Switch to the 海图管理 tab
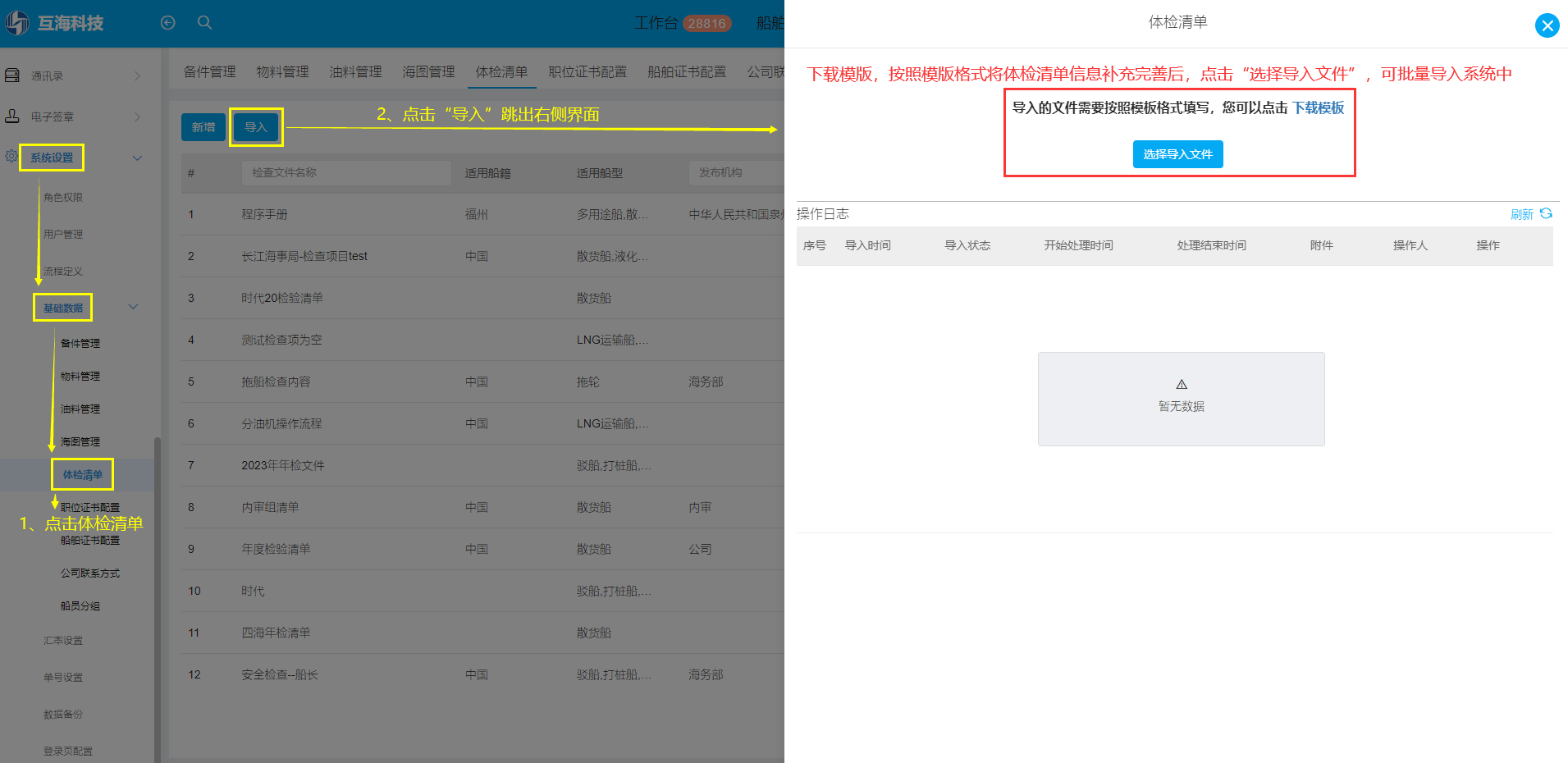This screenshot has height=763, width=1568. point(429,71)
